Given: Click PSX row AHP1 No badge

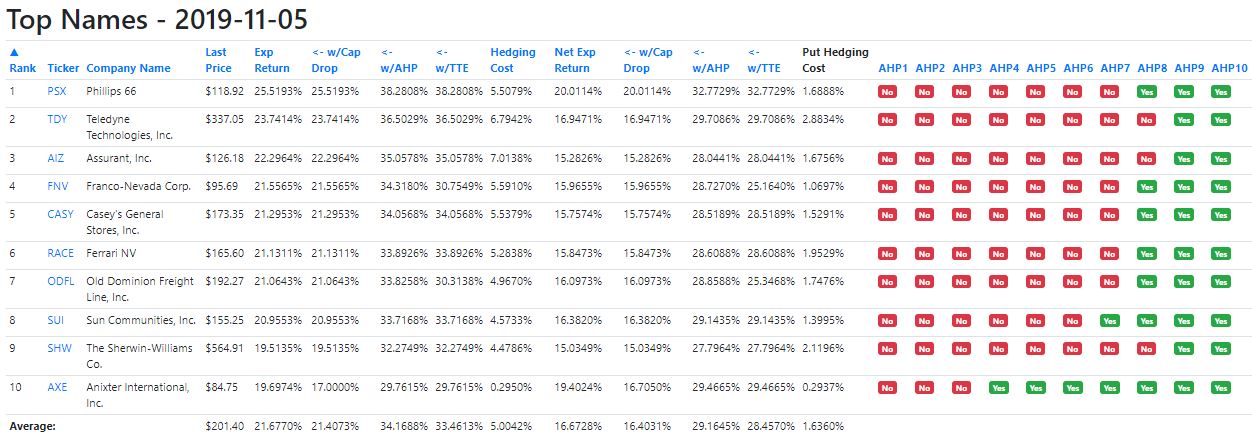Looking at the screenshot, I should tap(887, 92).
